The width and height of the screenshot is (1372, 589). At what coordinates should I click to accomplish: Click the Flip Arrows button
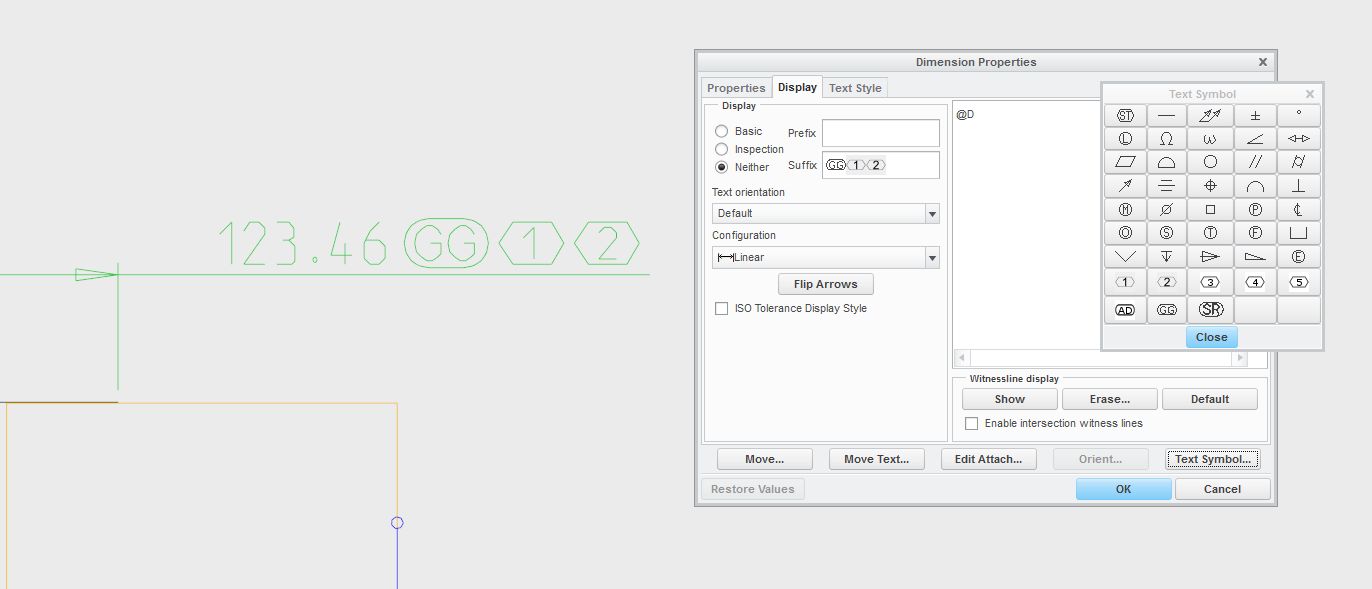pyautogui.click(x=826, y=284)
